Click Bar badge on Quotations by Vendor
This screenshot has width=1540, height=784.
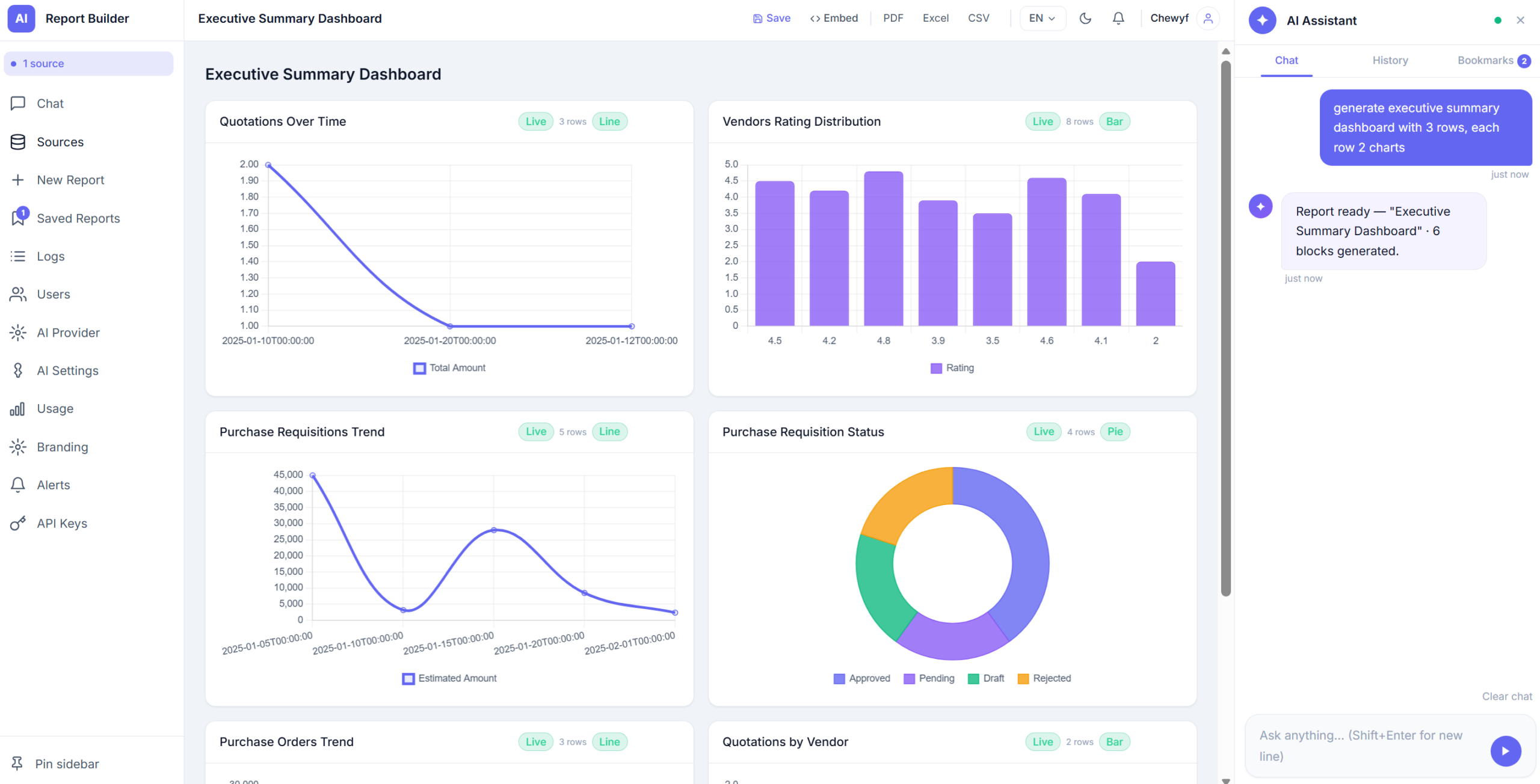coord(1114,742)
